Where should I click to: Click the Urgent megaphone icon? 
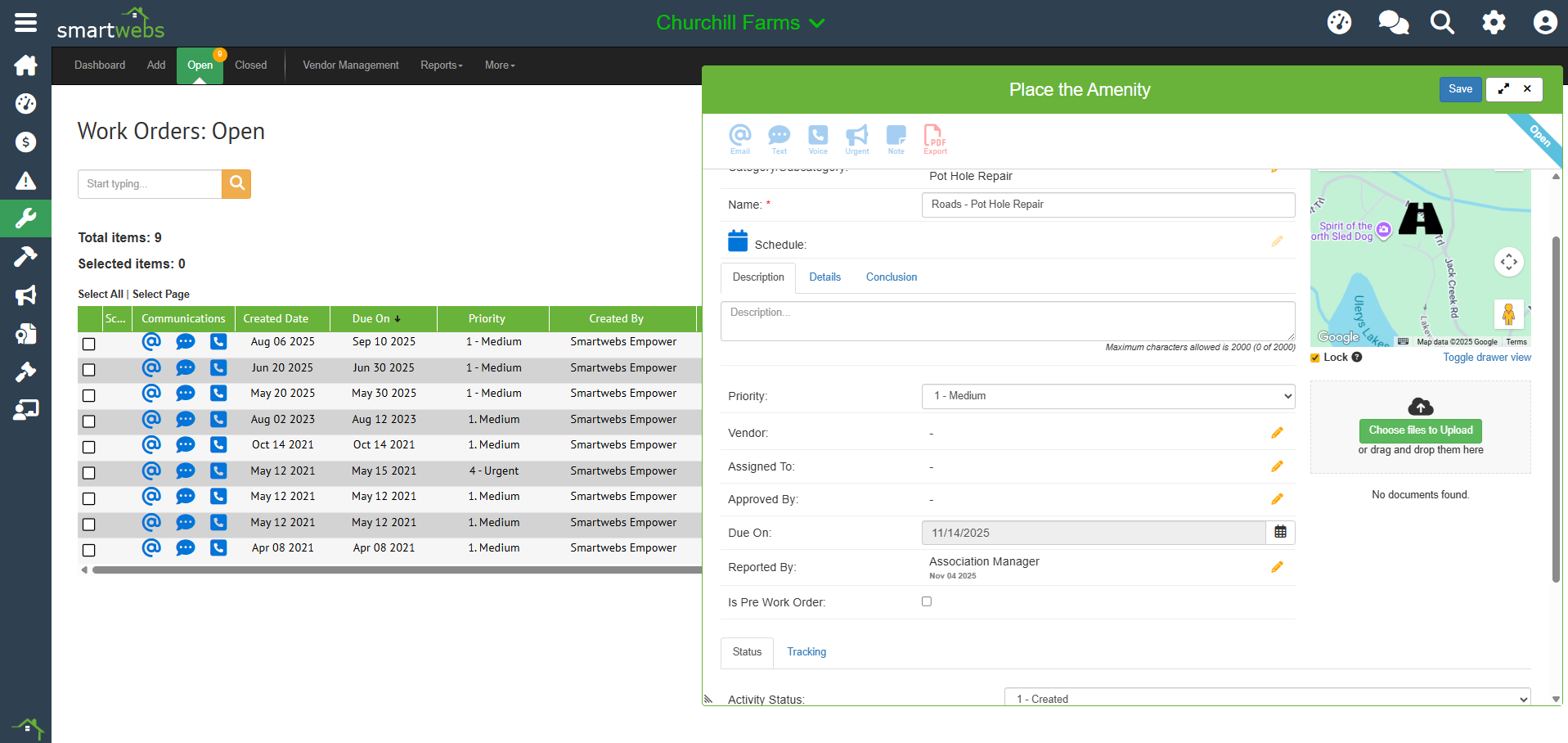tap(856, 137)
